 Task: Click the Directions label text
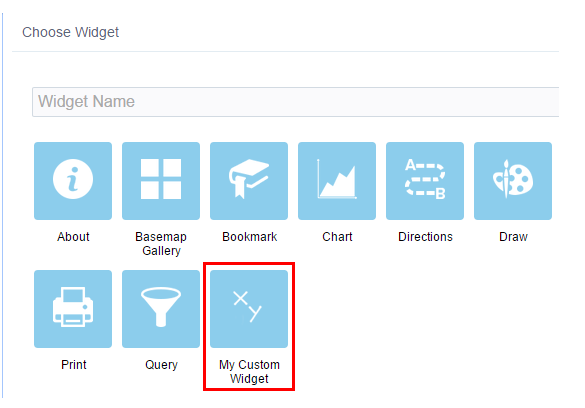coord(425,237)
